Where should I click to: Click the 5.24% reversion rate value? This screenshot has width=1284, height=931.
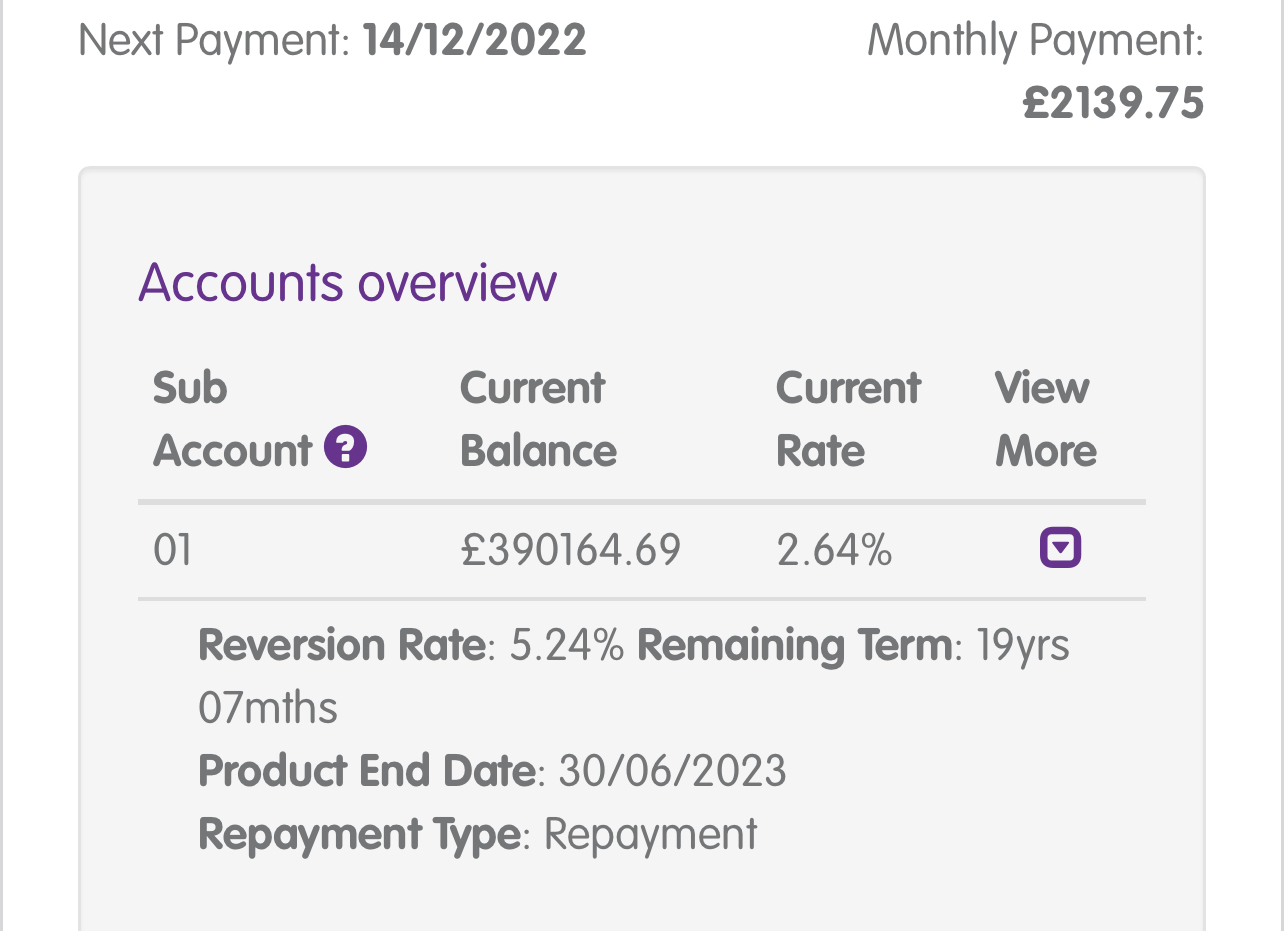[x=567, y=645]
